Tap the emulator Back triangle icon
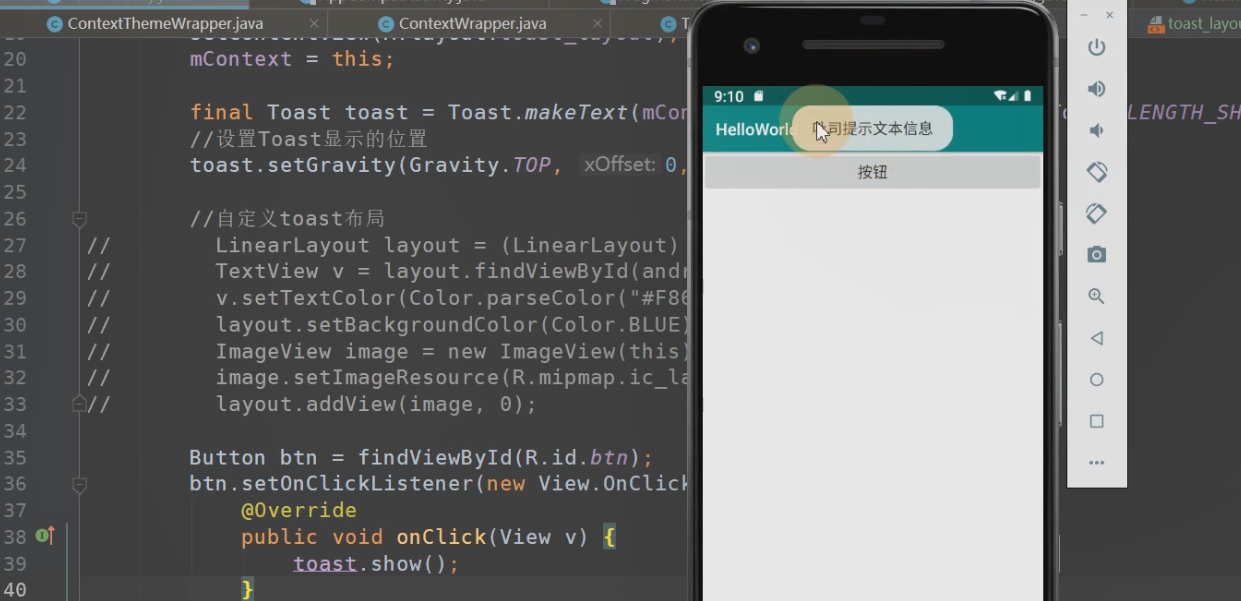 click(x=1097, y=338)
